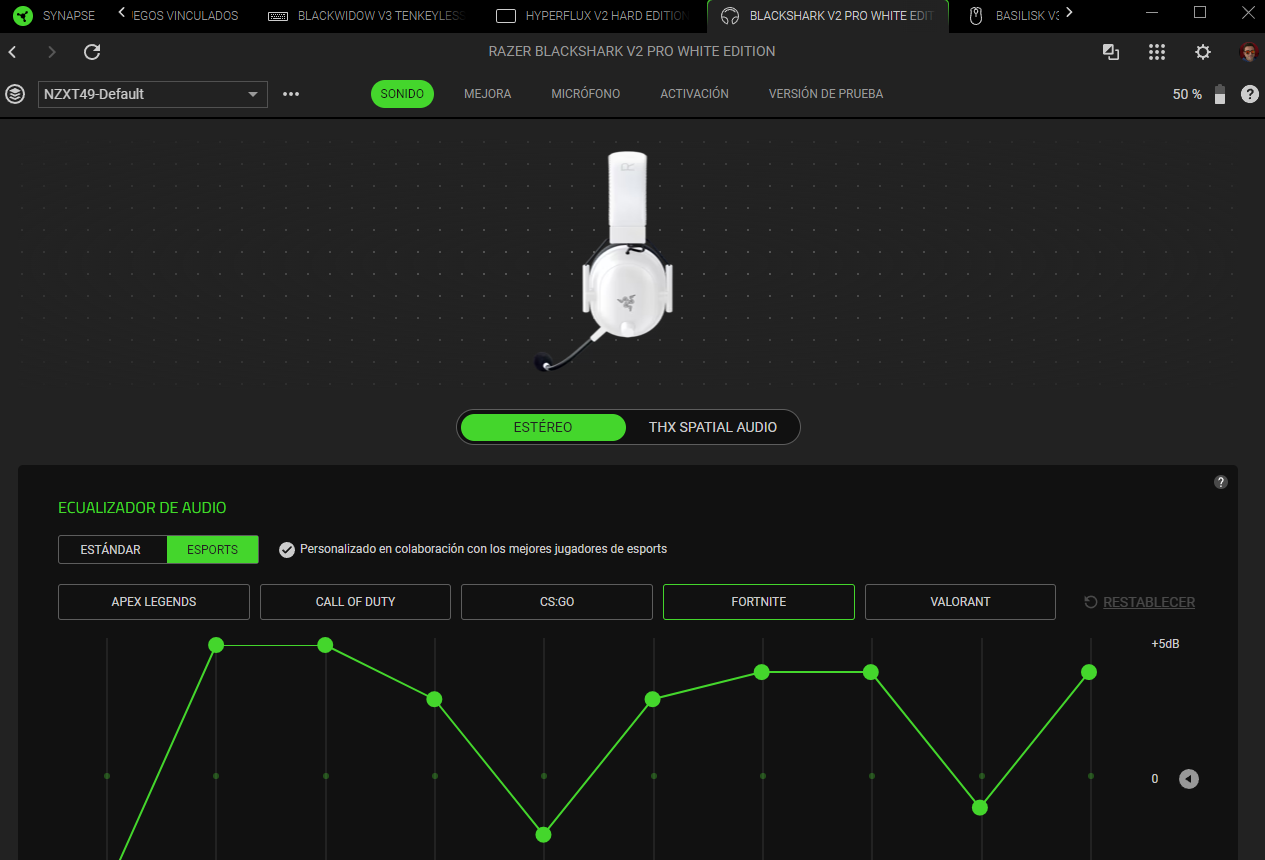Image resolution: width=1265 pixels, height=860 pixels.
Task: Click the Restablecer link
Action: pyautogui.click(x=1148, y=602)
